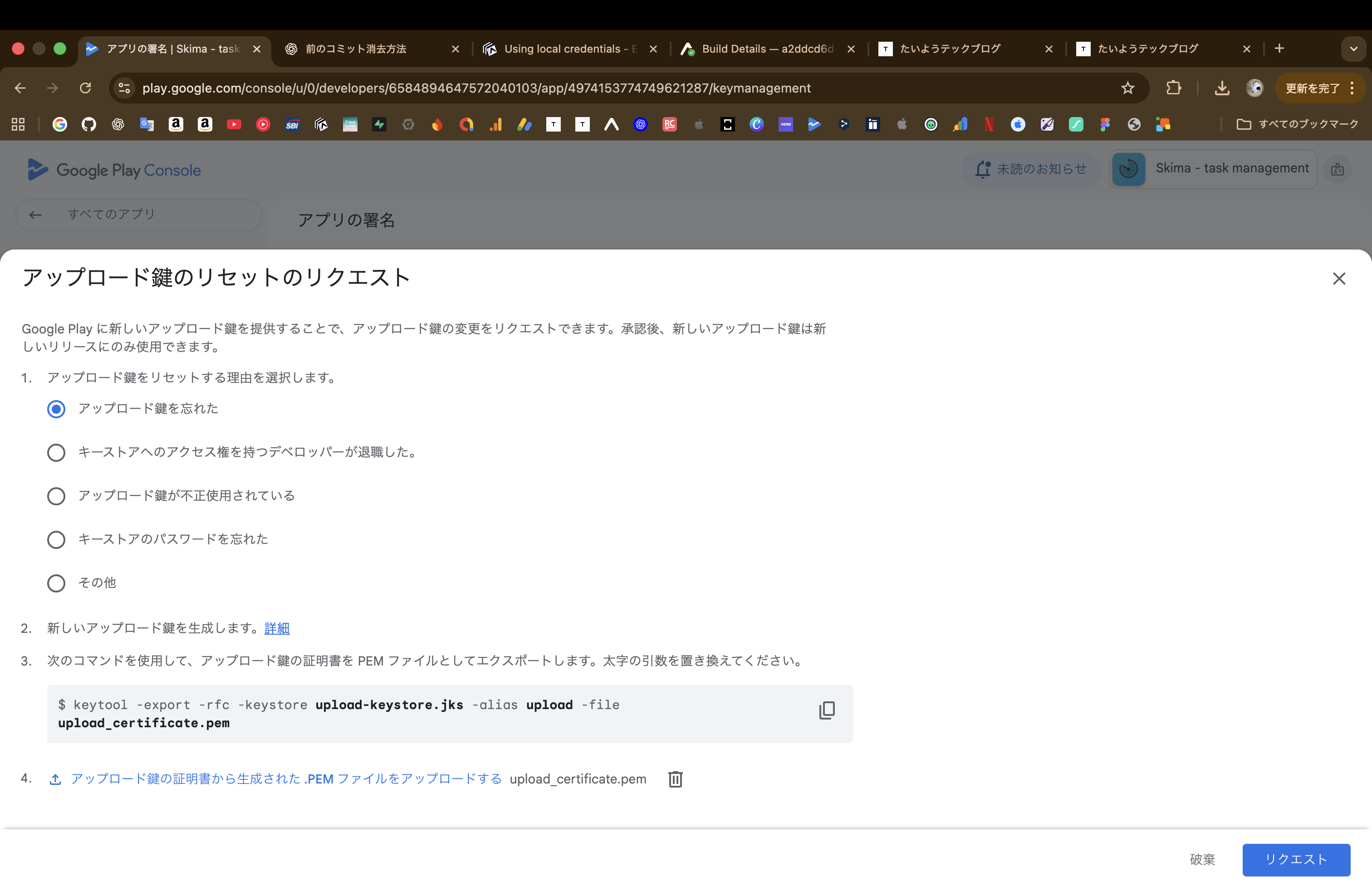
Task: Open the Netflix bookmark
Action: (x=989, y=124)
